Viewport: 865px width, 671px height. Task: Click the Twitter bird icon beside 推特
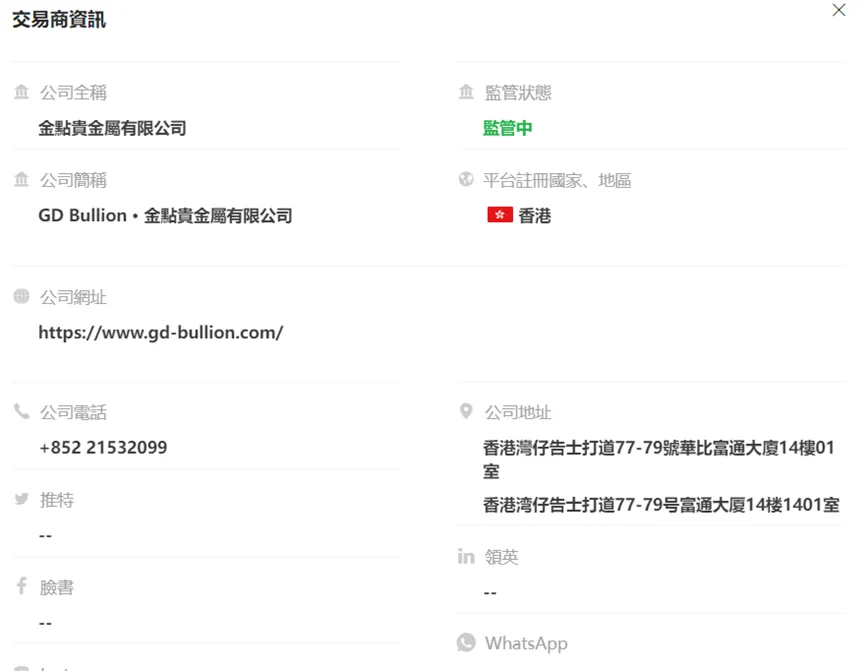click(x=22, y=499)
